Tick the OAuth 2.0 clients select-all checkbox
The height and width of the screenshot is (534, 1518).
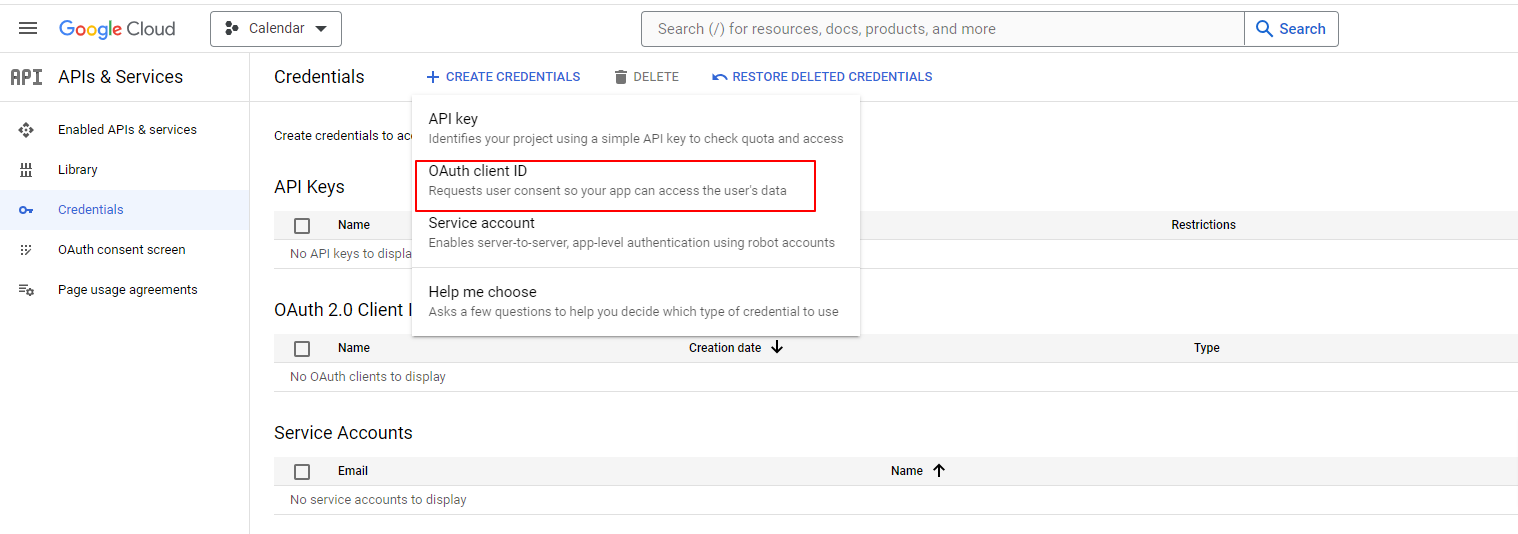302,349
